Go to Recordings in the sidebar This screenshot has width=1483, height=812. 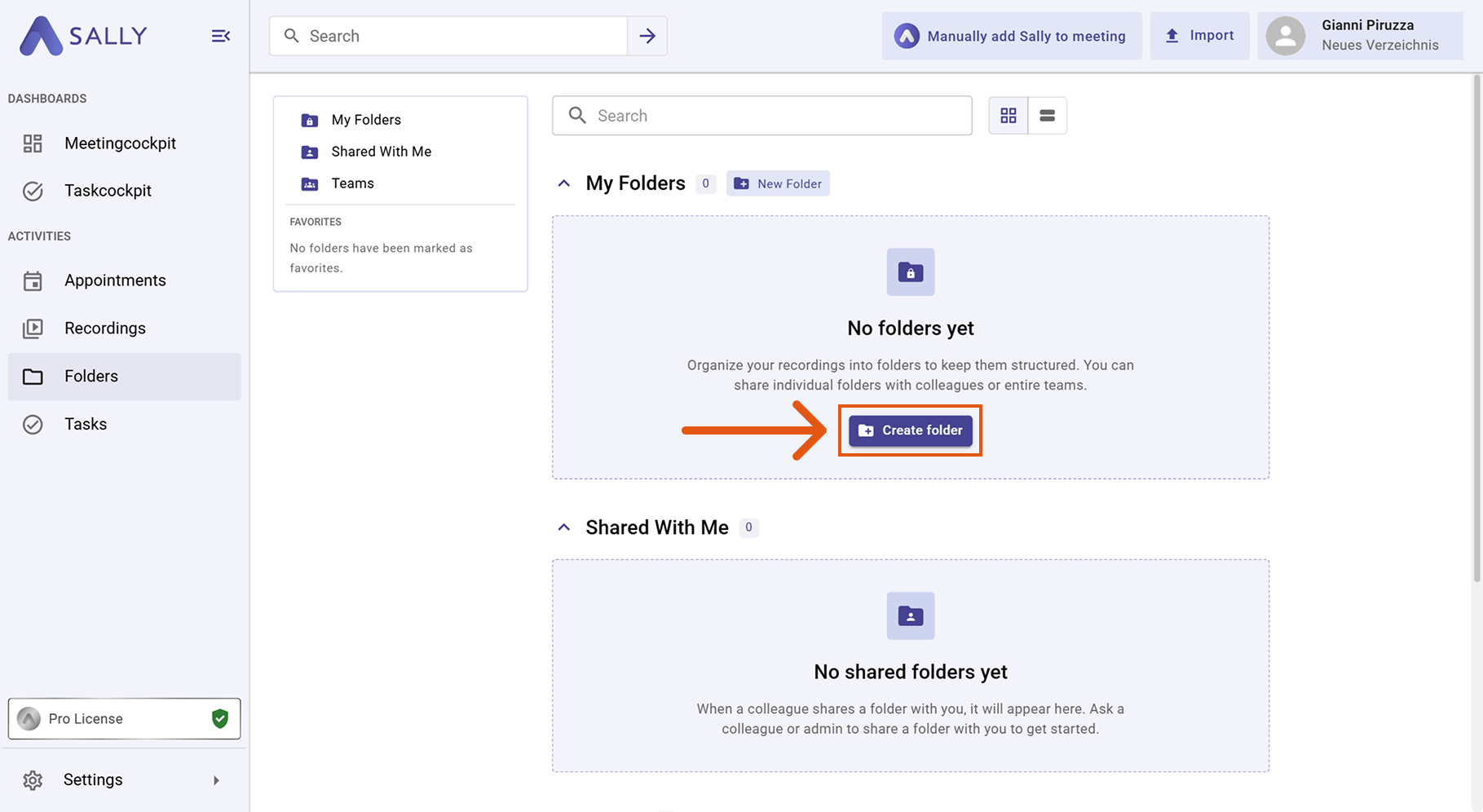pos(104,329)
